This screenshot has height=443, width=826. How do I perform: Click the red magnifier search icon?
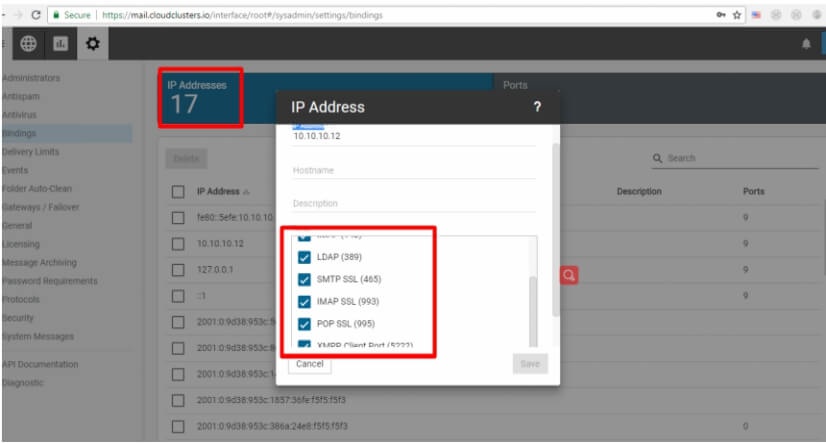(x=569, y=275)
